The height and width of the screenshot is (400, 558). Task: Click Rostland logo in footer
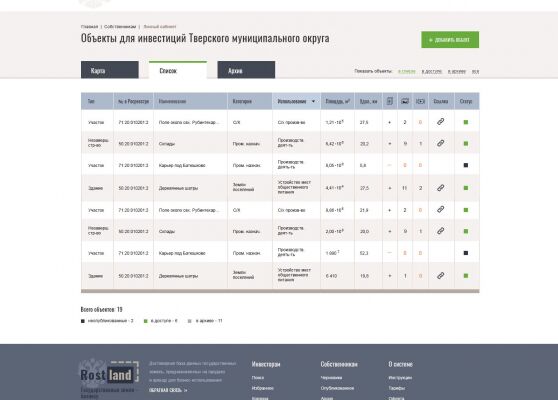click(x=109, y=375)
